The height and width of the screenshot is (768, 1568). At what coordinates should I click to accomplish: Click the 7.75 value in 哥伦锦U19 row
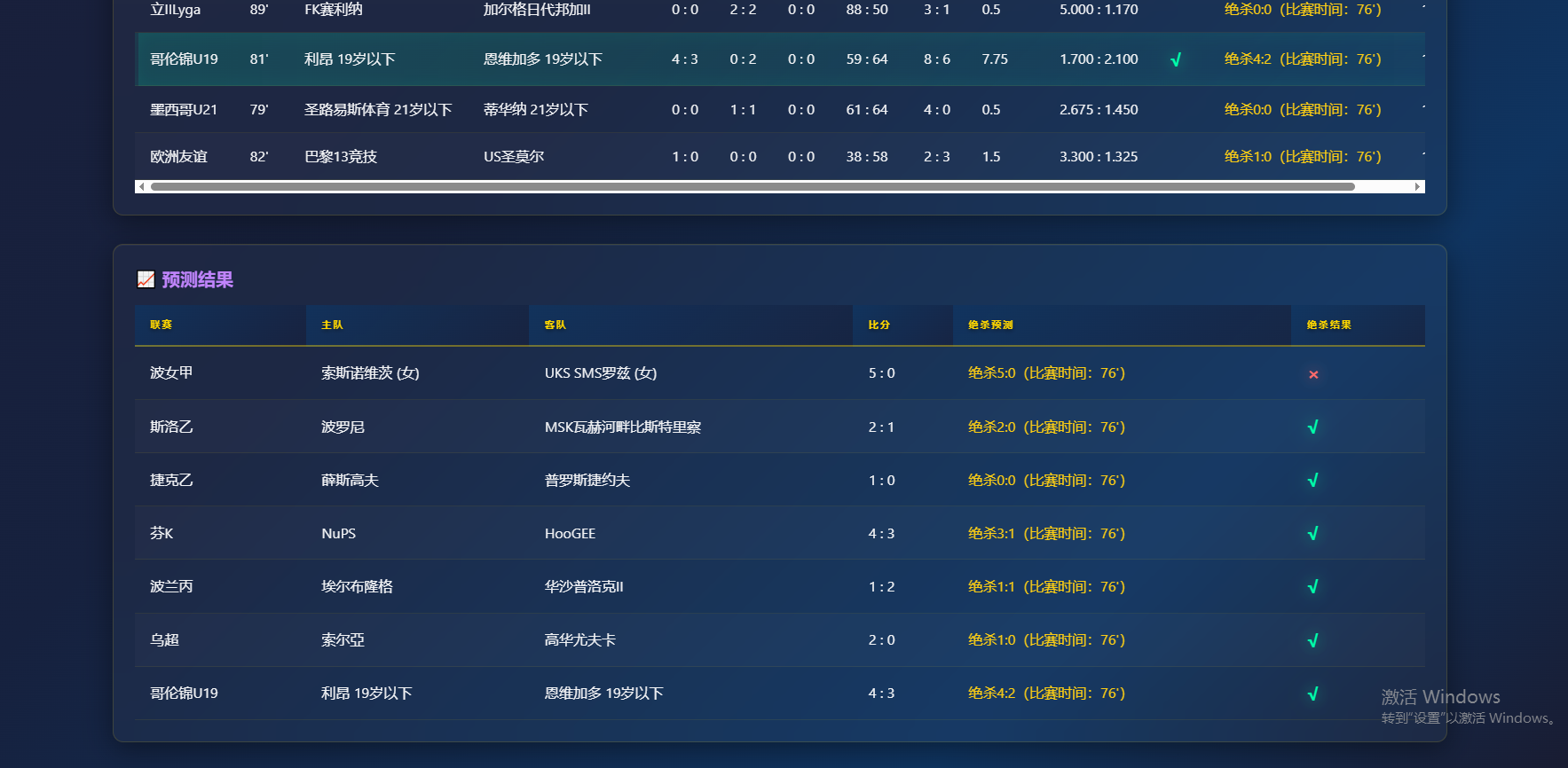(995, 59)
